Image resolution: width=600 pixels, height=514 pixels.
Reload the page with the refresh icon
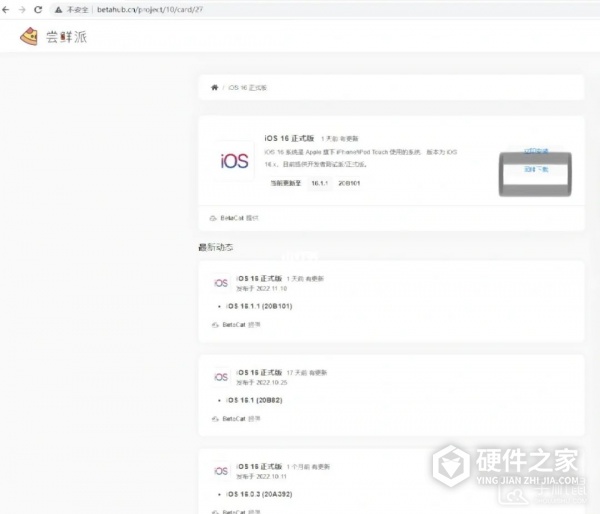point(38,10)
